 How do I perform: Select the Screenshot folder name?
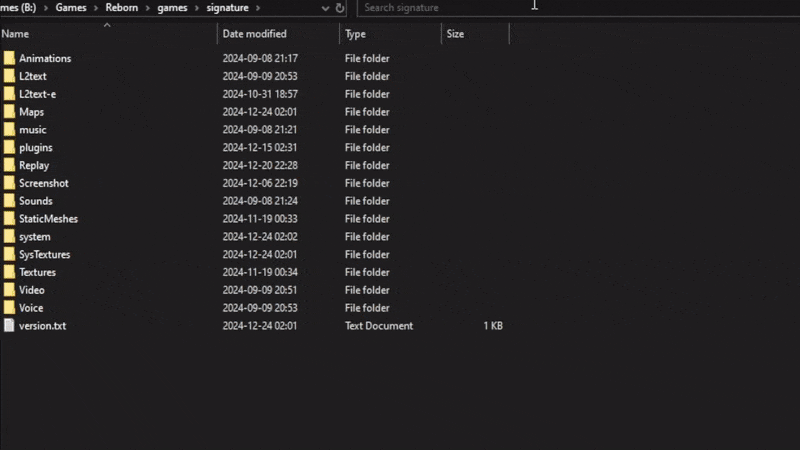click(x=44, y=183)
